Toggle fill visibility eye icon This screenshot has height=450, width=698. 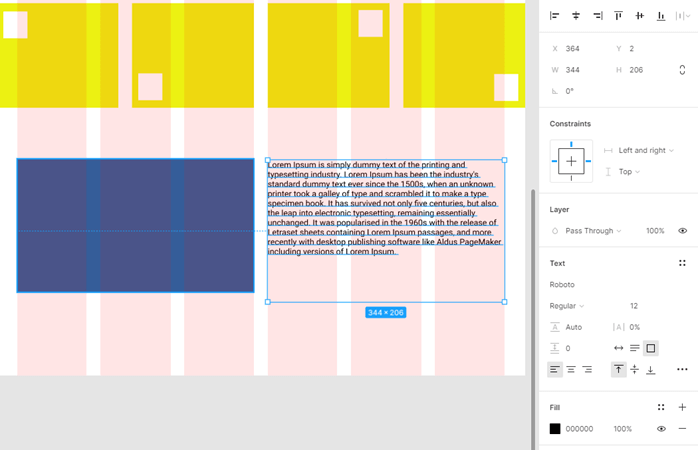pyautogui.click(x=661, y=429)
